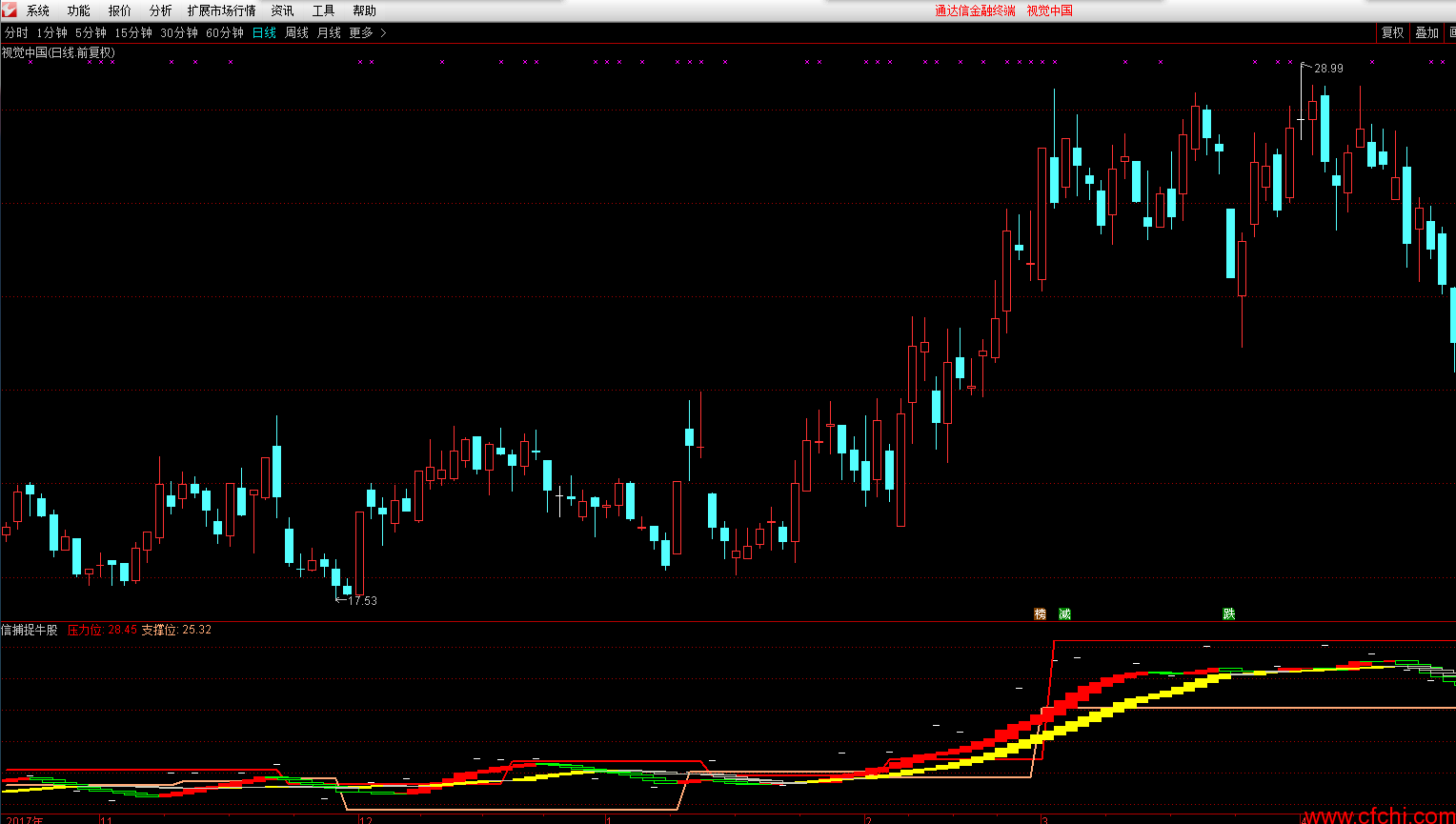The height and width of the screenshot is (824, 1456).
Task: Open the 扩展市场行情 menu
Action: pos(222,10)
